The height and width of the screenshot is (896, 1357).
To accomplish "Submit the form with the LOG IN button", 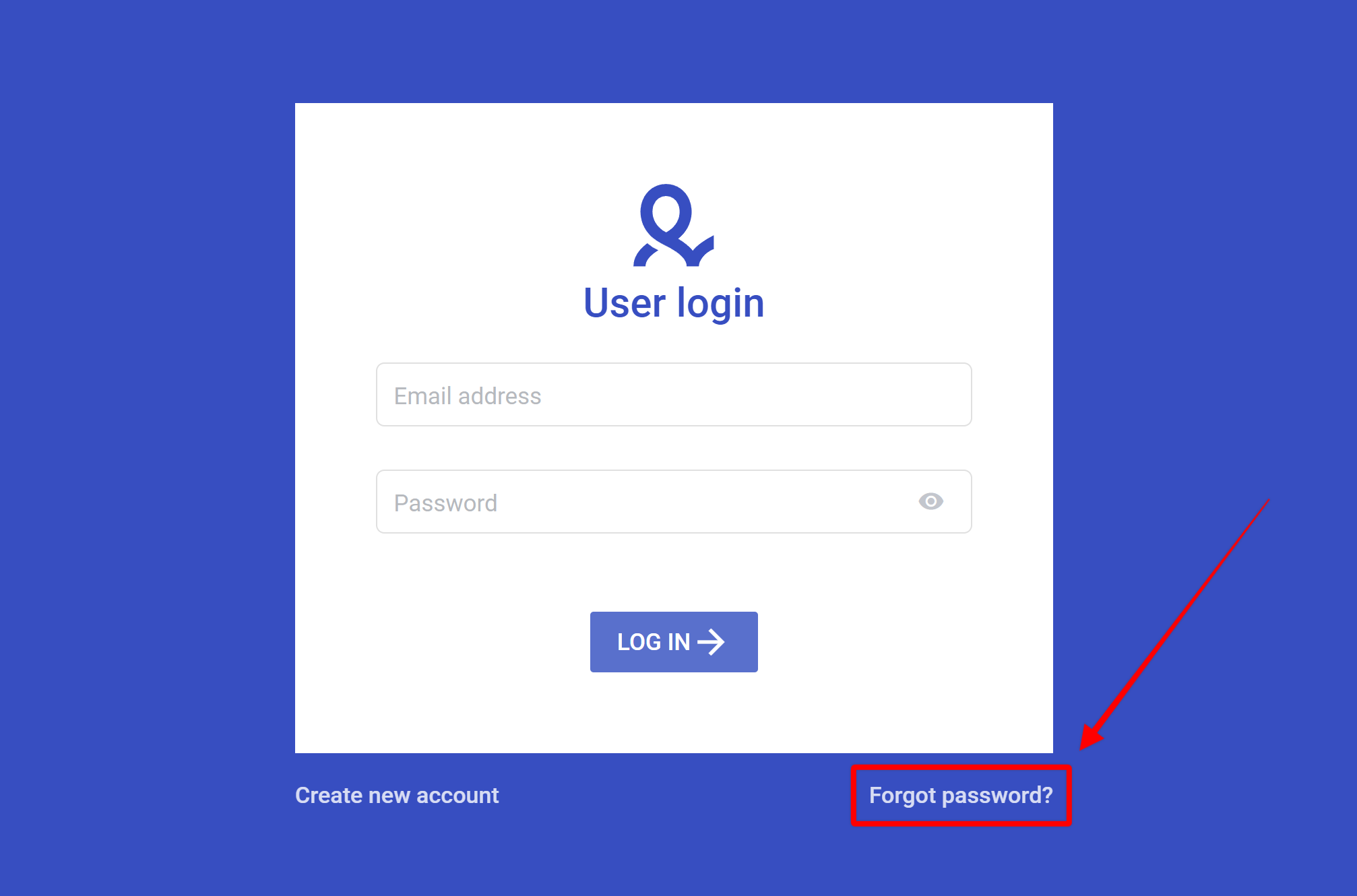I will click(674, 642).
